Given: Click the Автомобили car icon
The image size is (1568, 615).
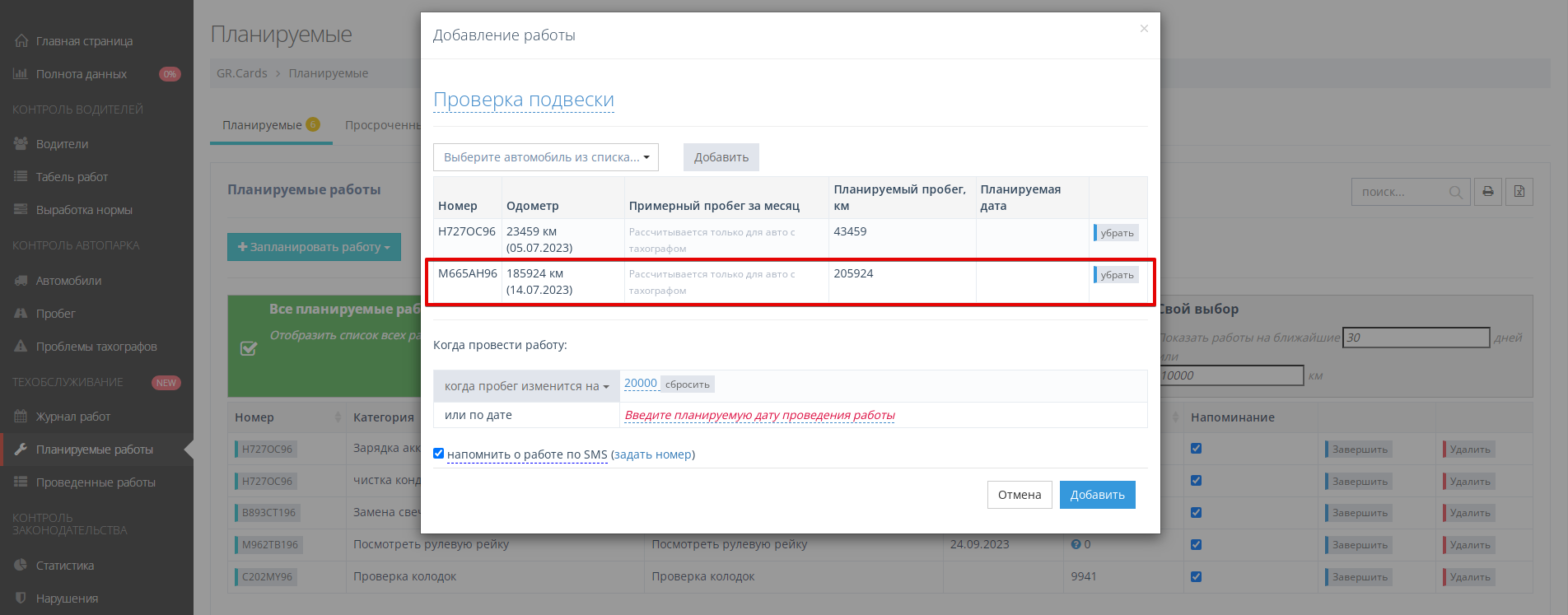Looking at the screenshot, I should point(21,281).
